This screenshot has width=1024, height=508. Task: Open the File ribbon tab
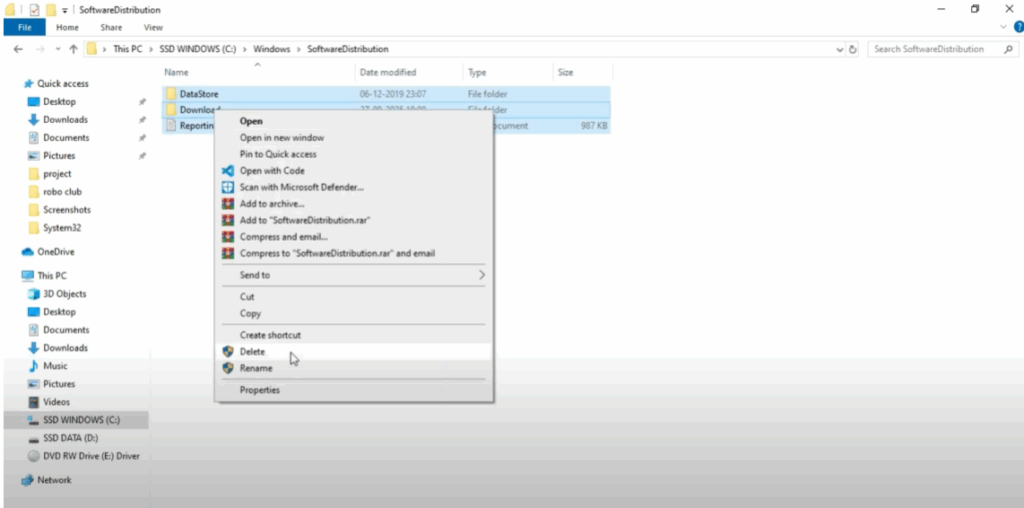click(x=25, y=27)
